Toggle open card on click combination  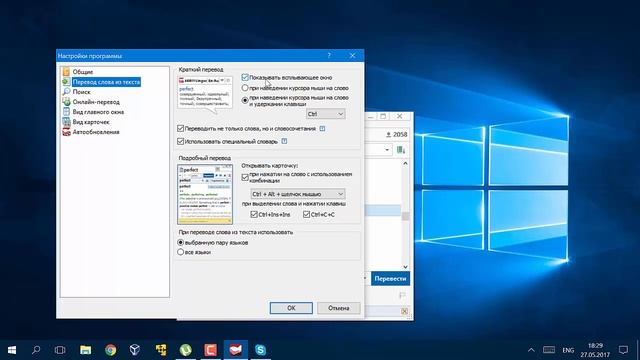click(x=245, y=177)
